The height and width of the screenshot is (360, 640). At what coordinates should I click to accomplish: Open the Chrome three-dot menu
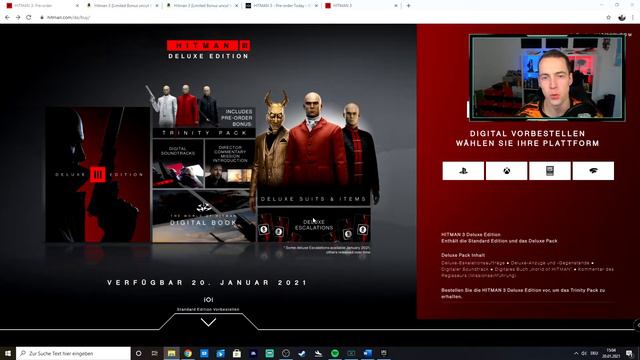click(633, 18)
